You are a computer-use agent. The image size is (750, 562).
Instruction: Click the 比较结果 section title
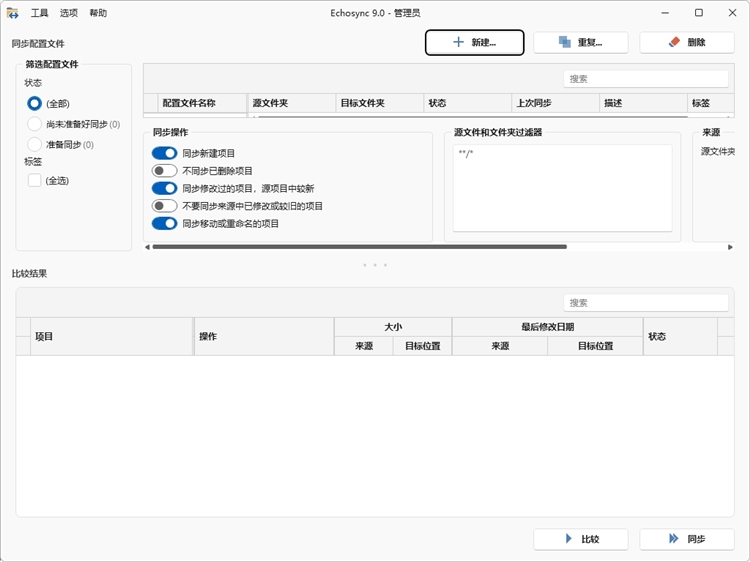coord(30,274)
